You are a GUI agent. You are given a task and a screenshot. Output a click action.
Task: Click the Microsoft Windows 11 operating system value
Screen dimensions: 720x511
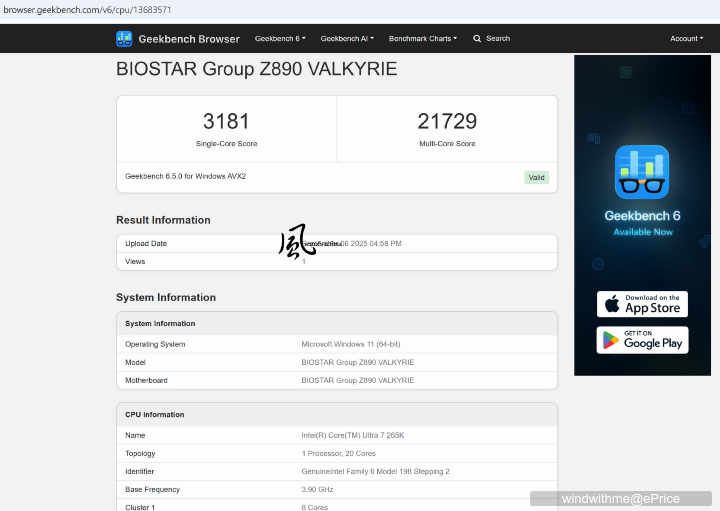tap(351, 344)
